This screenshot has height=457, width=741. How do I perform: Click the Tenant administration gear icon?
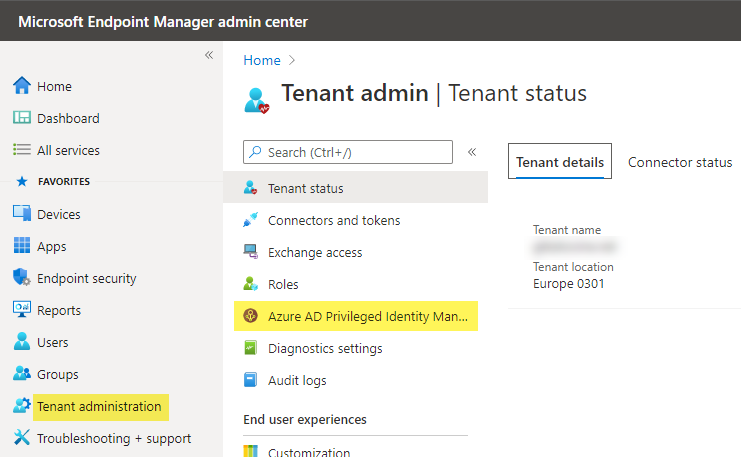coord(22,405)
